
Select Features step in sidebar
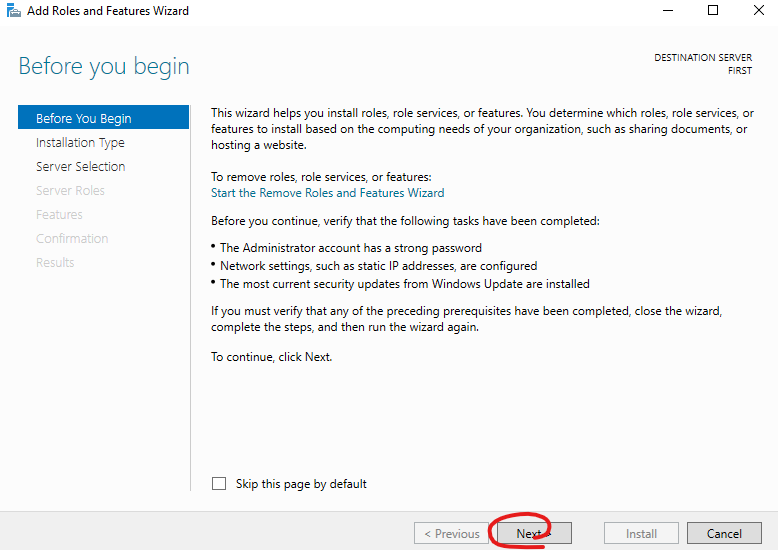pos(59,214)
